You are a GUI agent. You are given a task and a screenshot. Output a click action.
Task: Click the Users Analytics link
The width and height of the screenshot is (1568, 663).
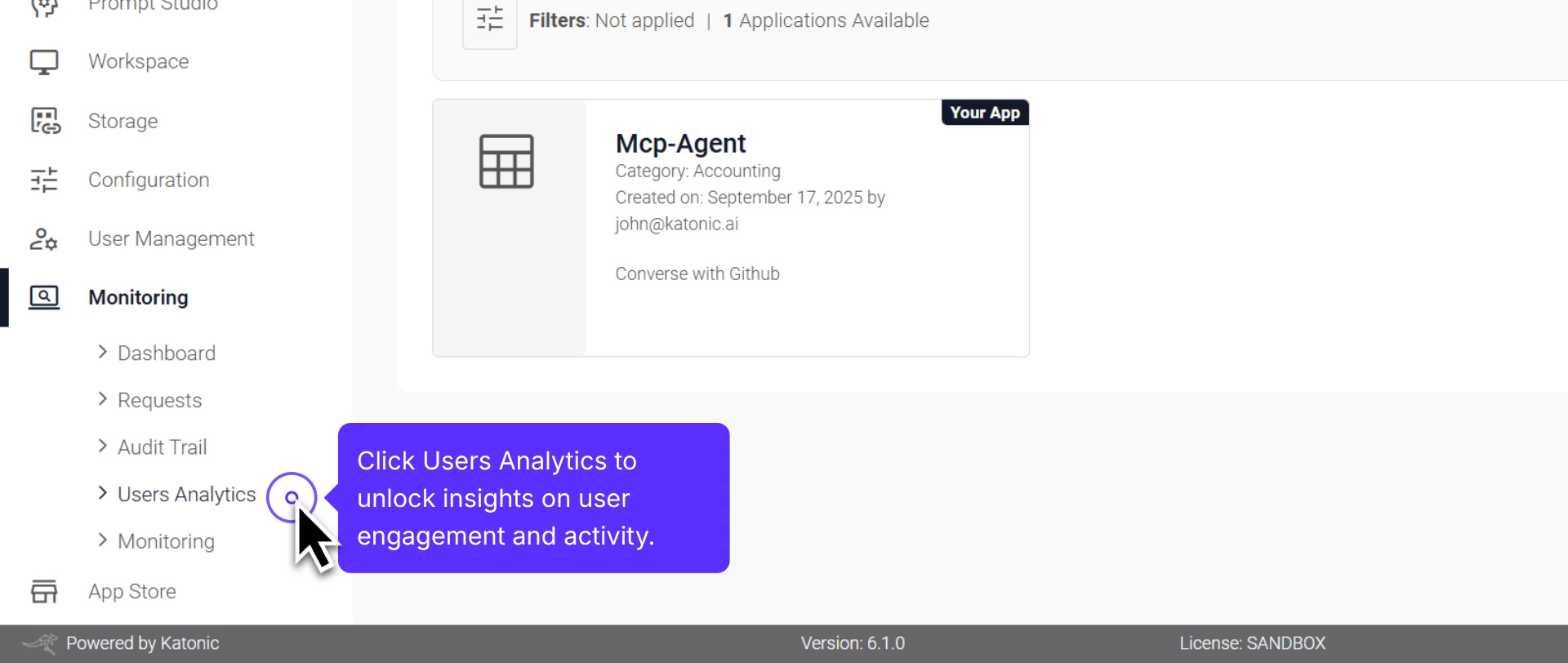[x=186, y=493]
